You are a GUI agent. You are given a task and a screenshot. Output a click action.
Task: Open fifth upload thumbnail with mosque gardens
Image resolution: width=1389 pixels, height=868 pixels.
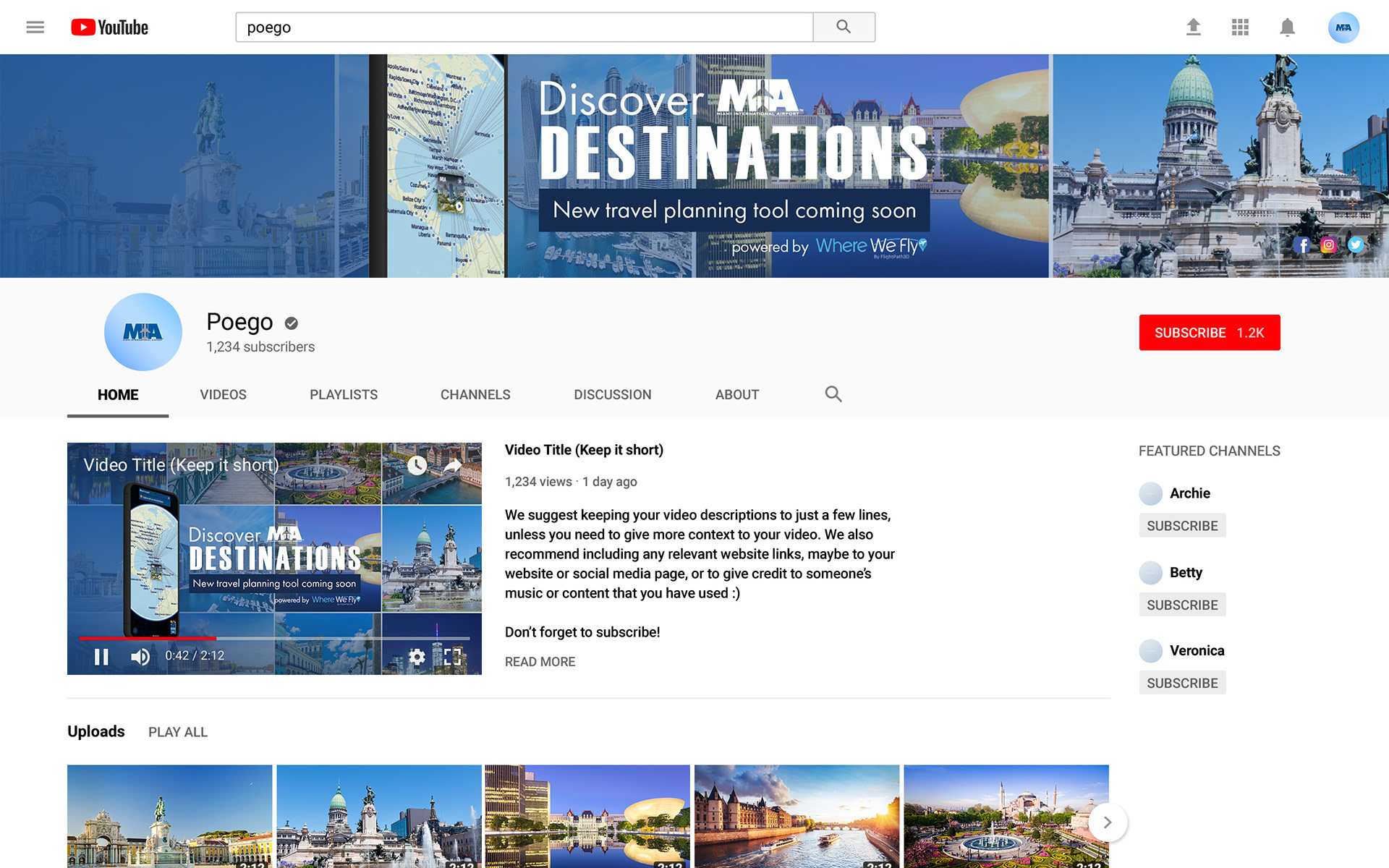click(x=1006, y=816)
